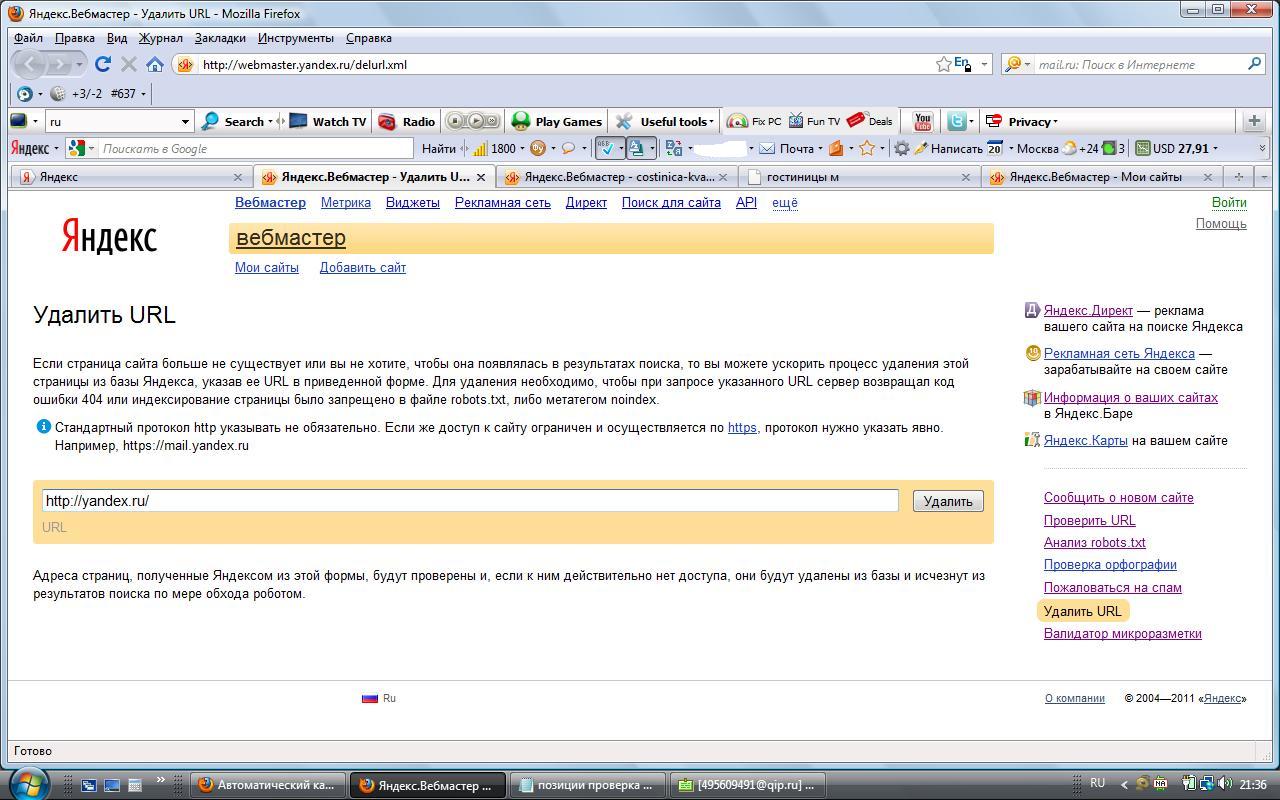Click the URL input field
This screenshot has height=800, width=1280.
point(470,501)
